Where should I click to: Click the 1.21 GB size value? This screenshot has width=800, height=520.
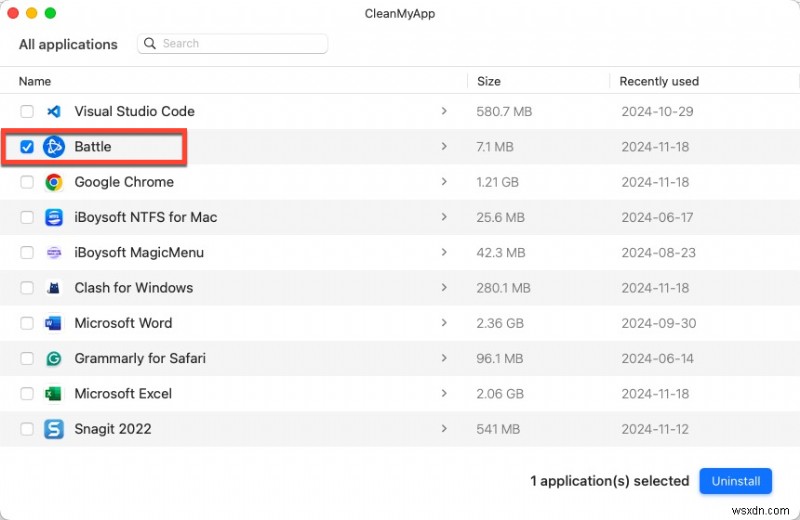[497, 182]
